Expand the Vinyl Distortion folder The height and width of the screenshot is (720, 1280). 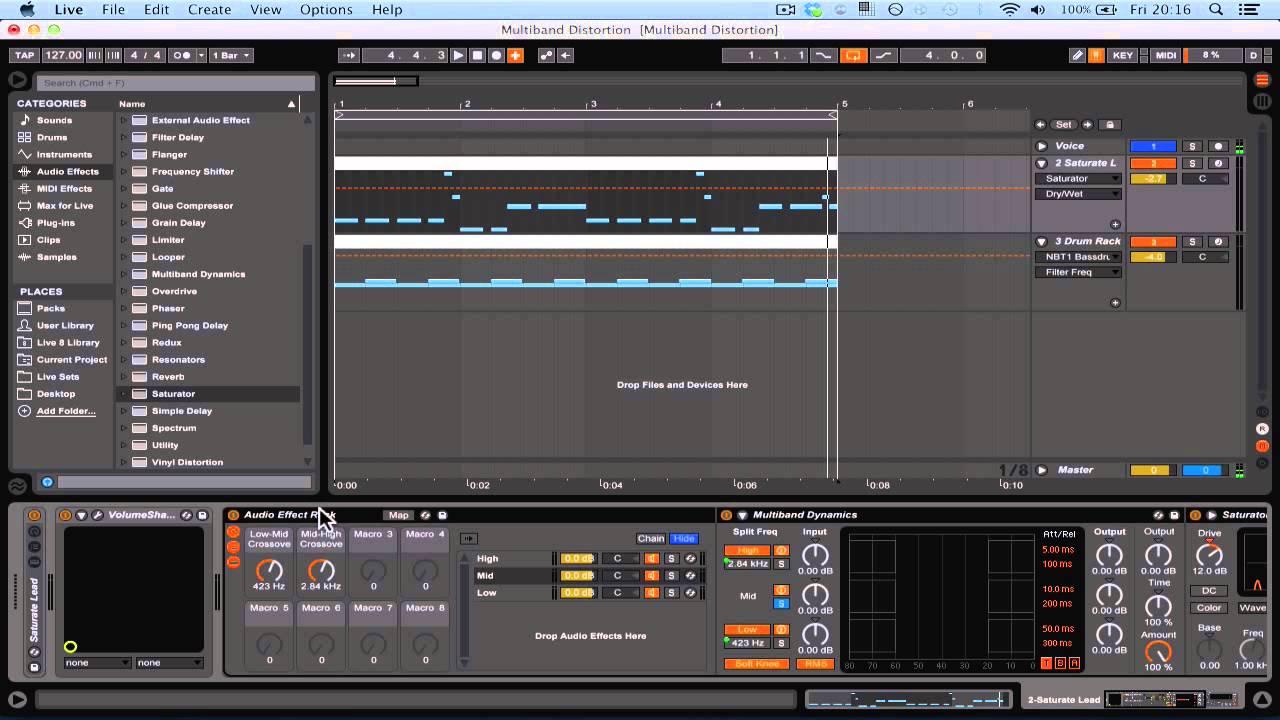tap(124, 462)
